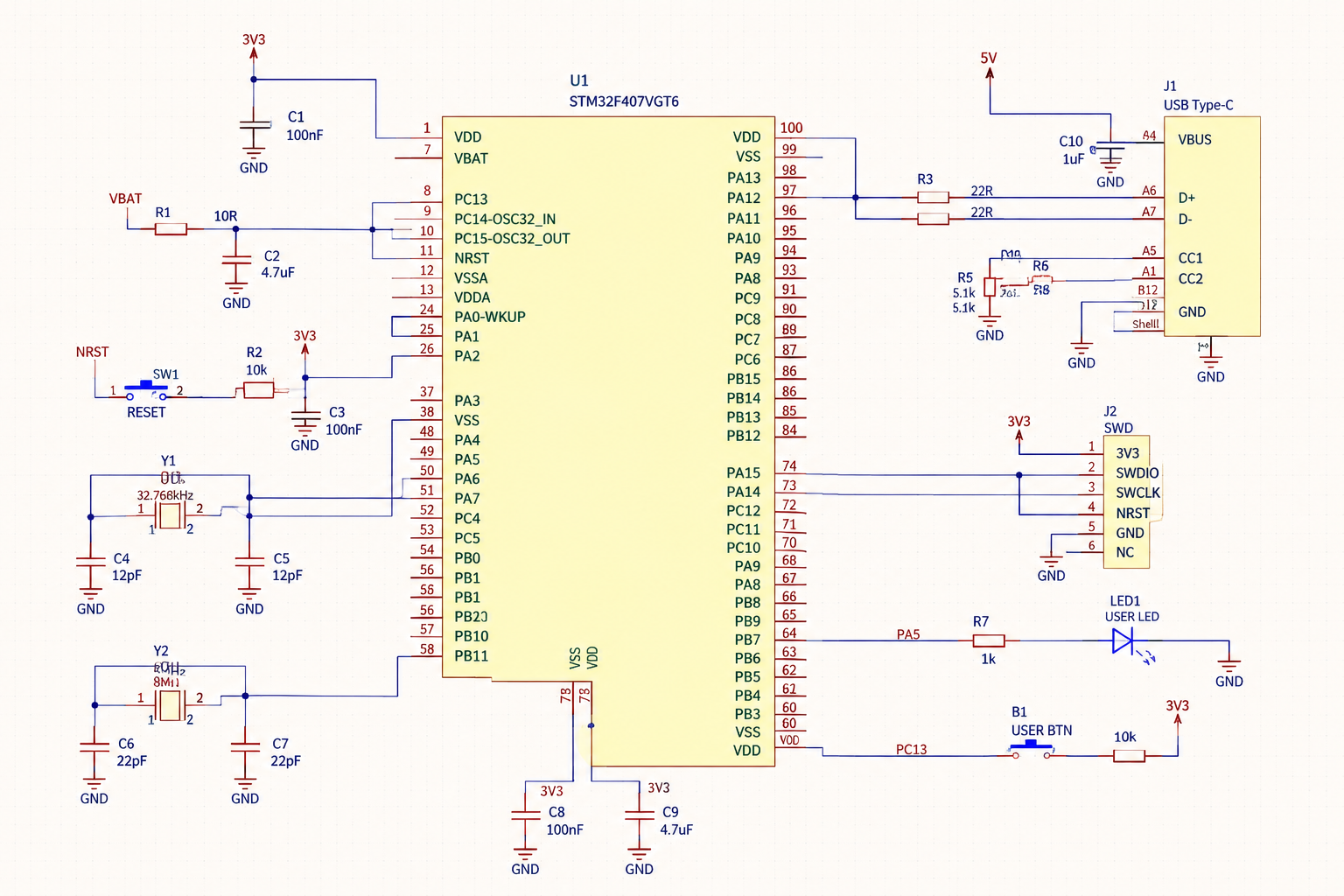Select the R5 resistor symbol
1344x896 pixels.
point(990,287)
